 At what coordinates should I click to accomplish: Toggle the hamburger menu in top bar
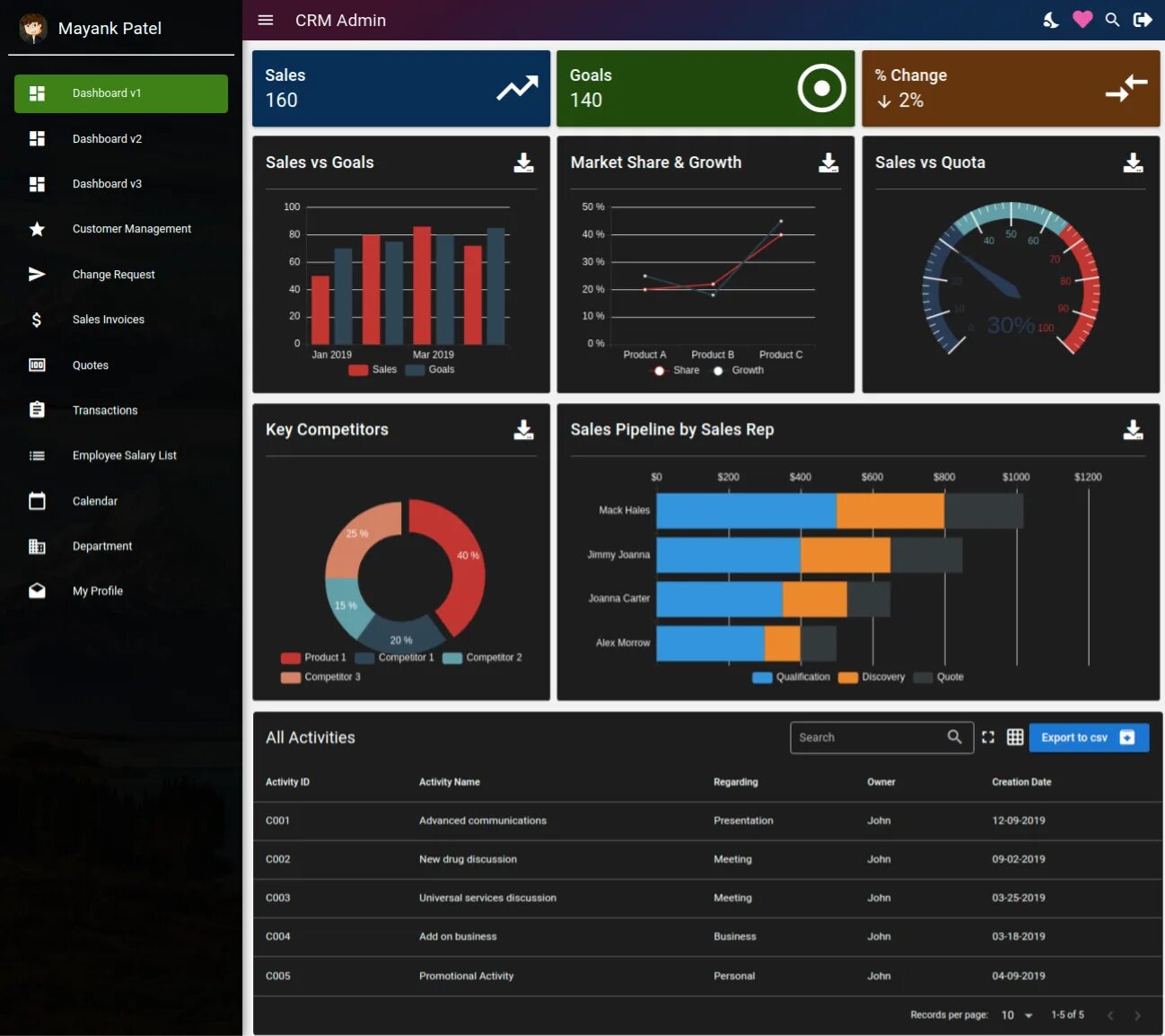tap(266, 20)
